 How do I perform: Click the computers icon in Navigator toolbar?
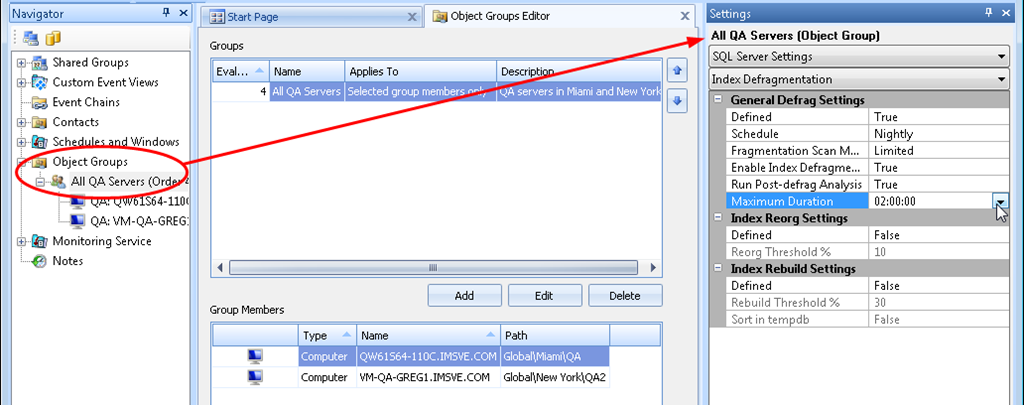coord(30,38)
